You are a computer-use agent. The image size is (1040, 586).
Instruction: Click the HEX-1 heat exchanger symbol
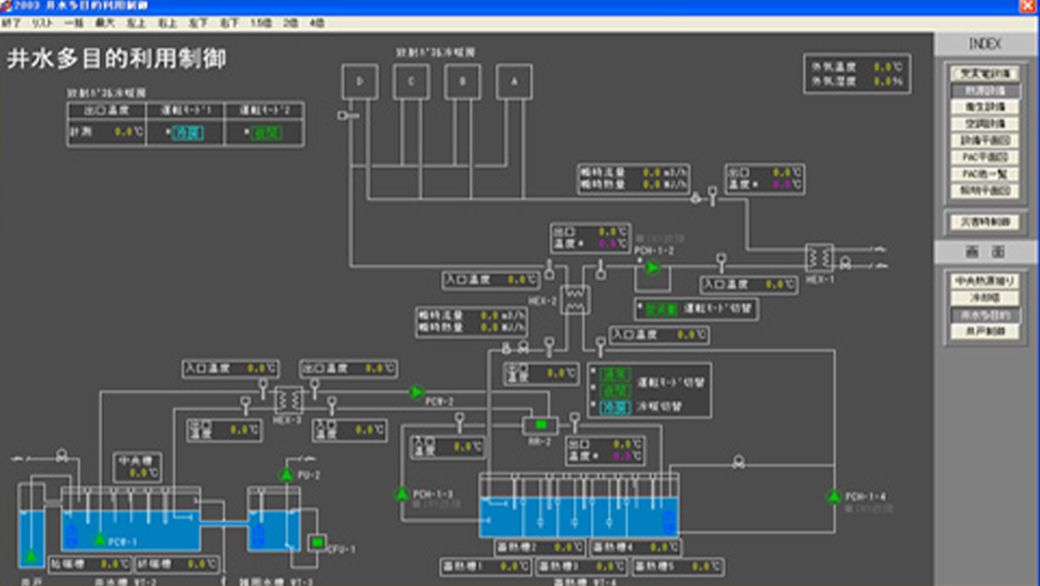819,258
